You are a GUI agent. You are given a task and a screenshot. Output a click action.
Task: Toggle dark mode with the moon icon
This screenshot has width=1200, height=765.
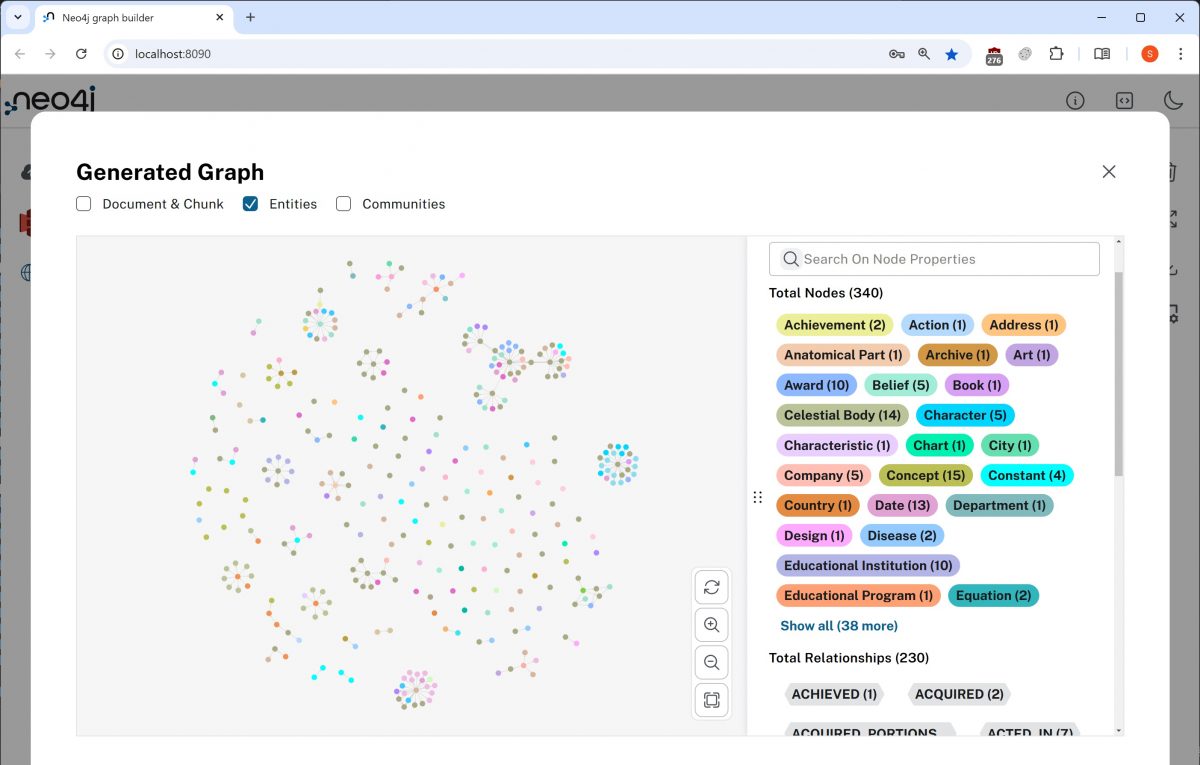tap(1172, 101)
